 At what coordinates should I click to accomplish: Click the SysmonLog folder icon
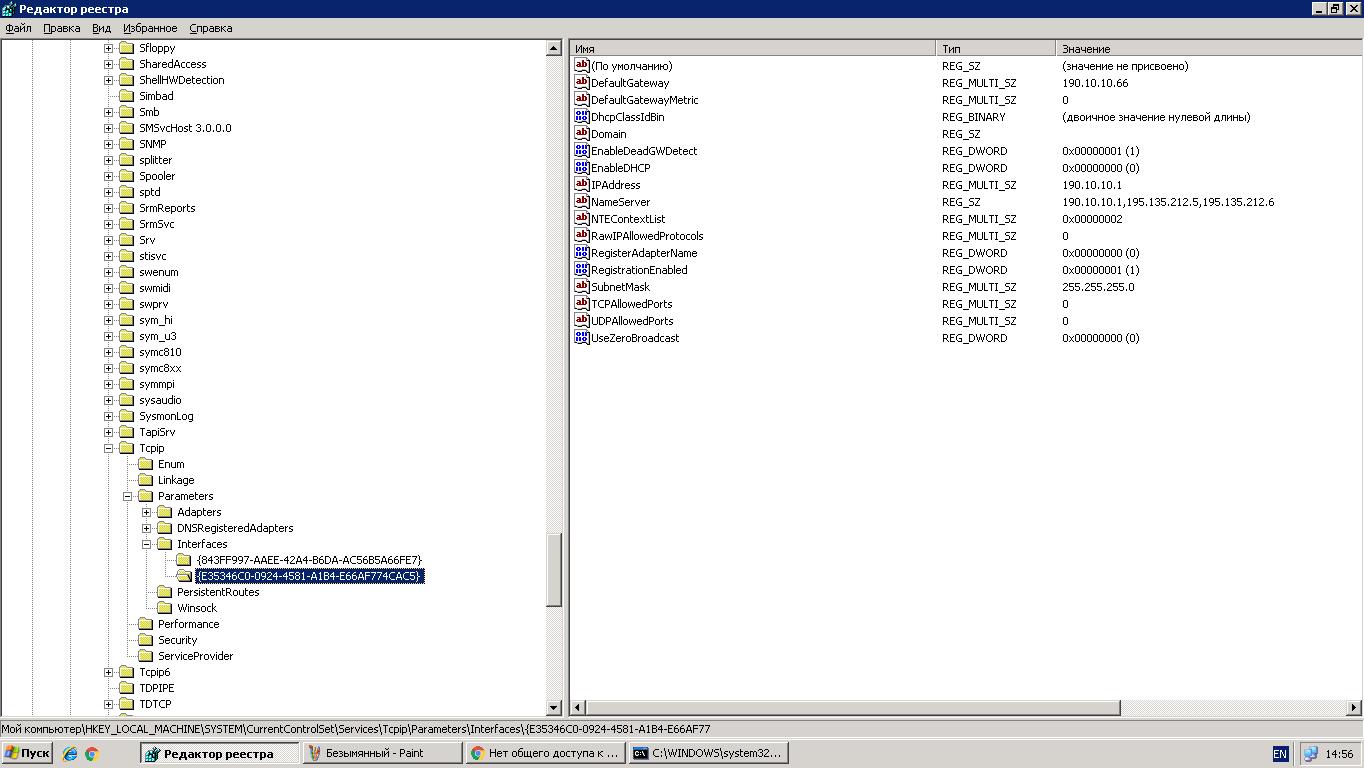127,416
